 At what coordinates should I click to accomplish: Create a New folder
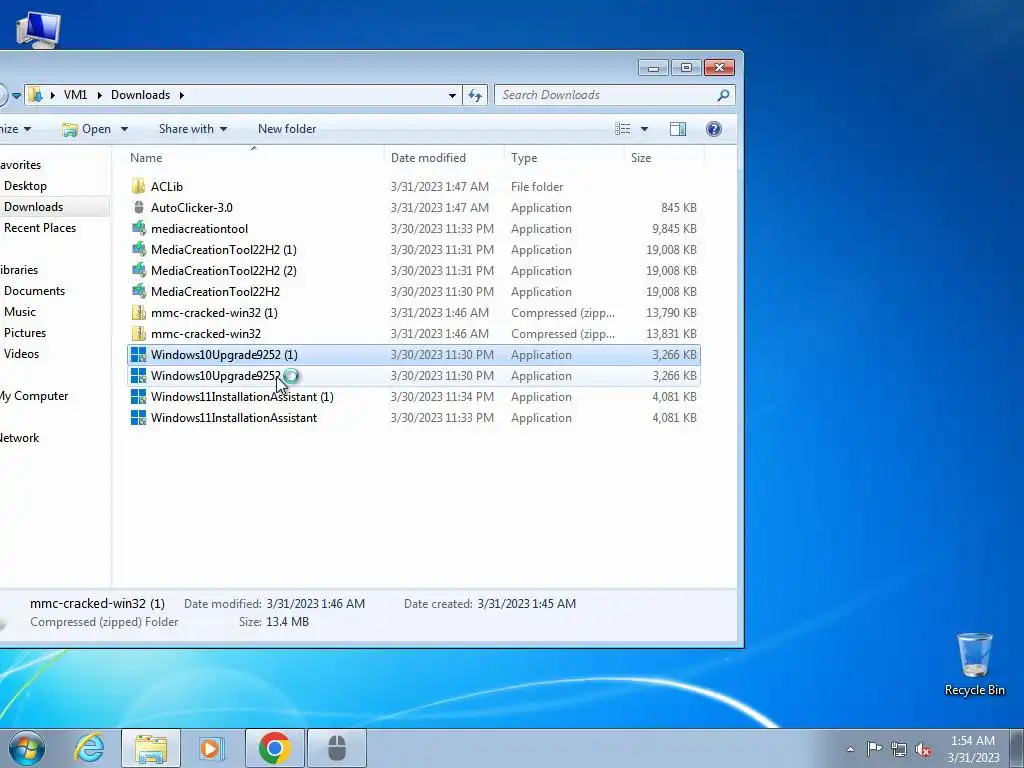pyautogui.click(x=287, y=129)
